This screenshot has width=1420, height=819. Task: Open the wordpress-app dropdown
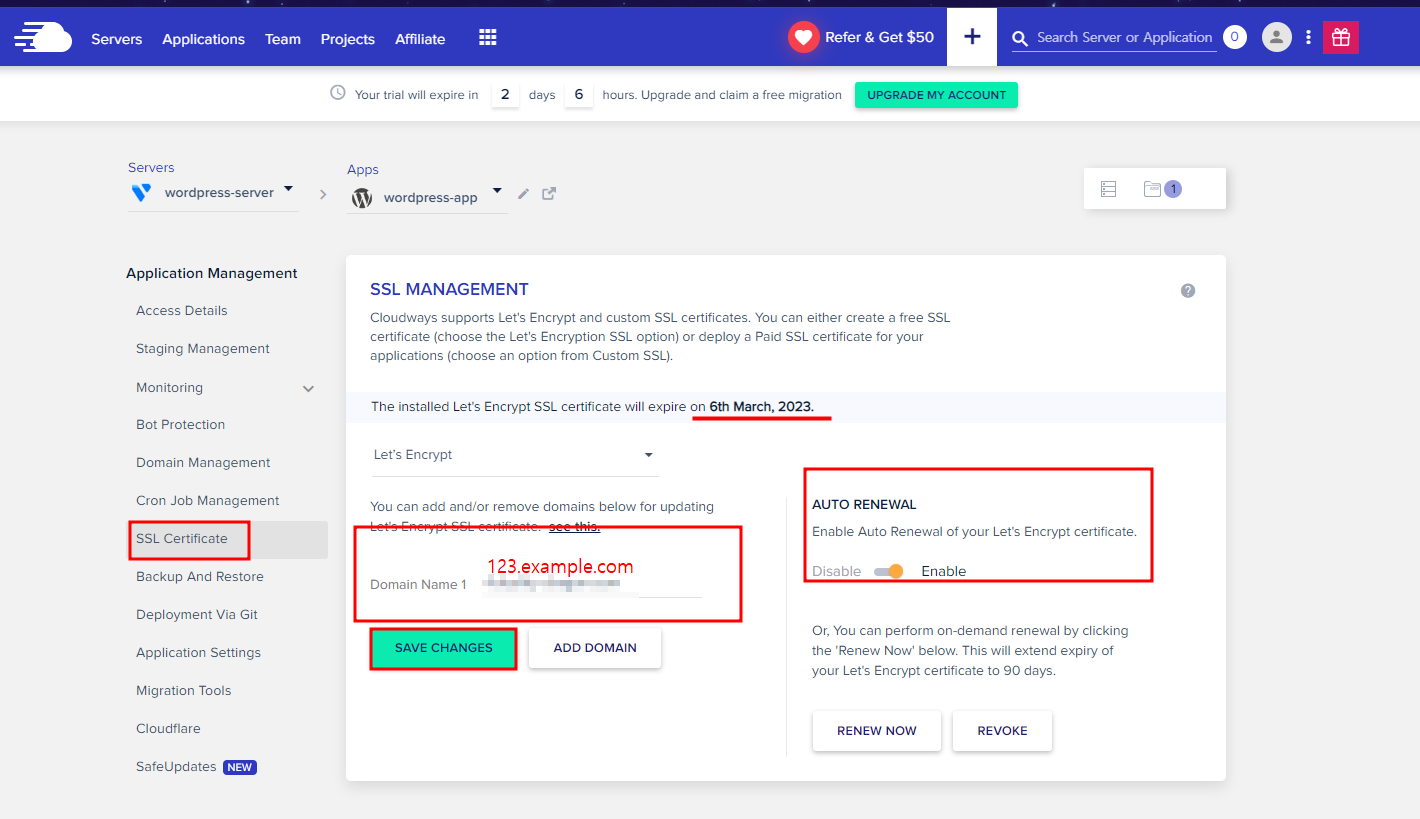pos(497,191)
